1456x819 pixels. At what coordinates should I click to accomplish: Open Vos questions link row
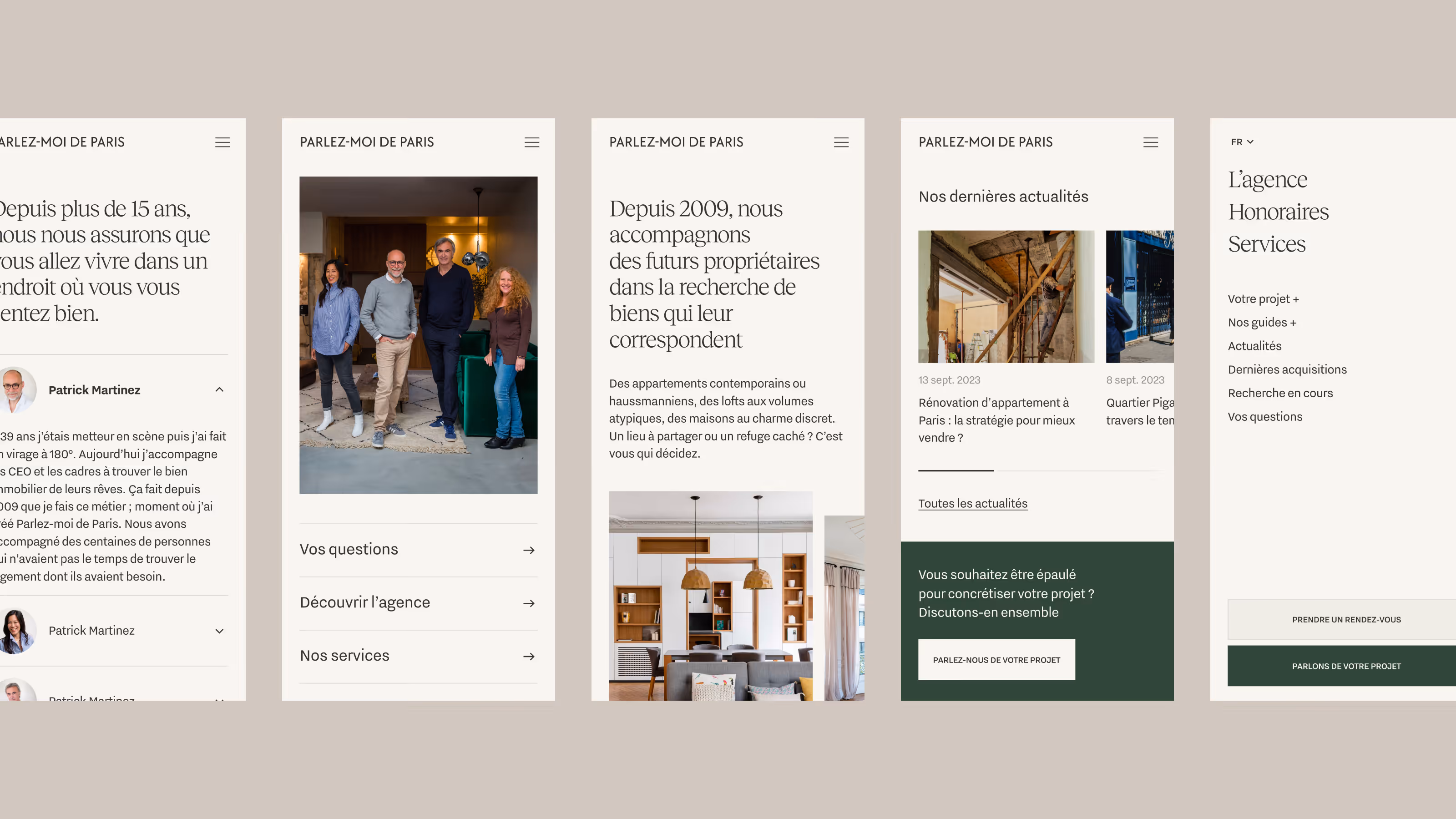pos(418,550)
